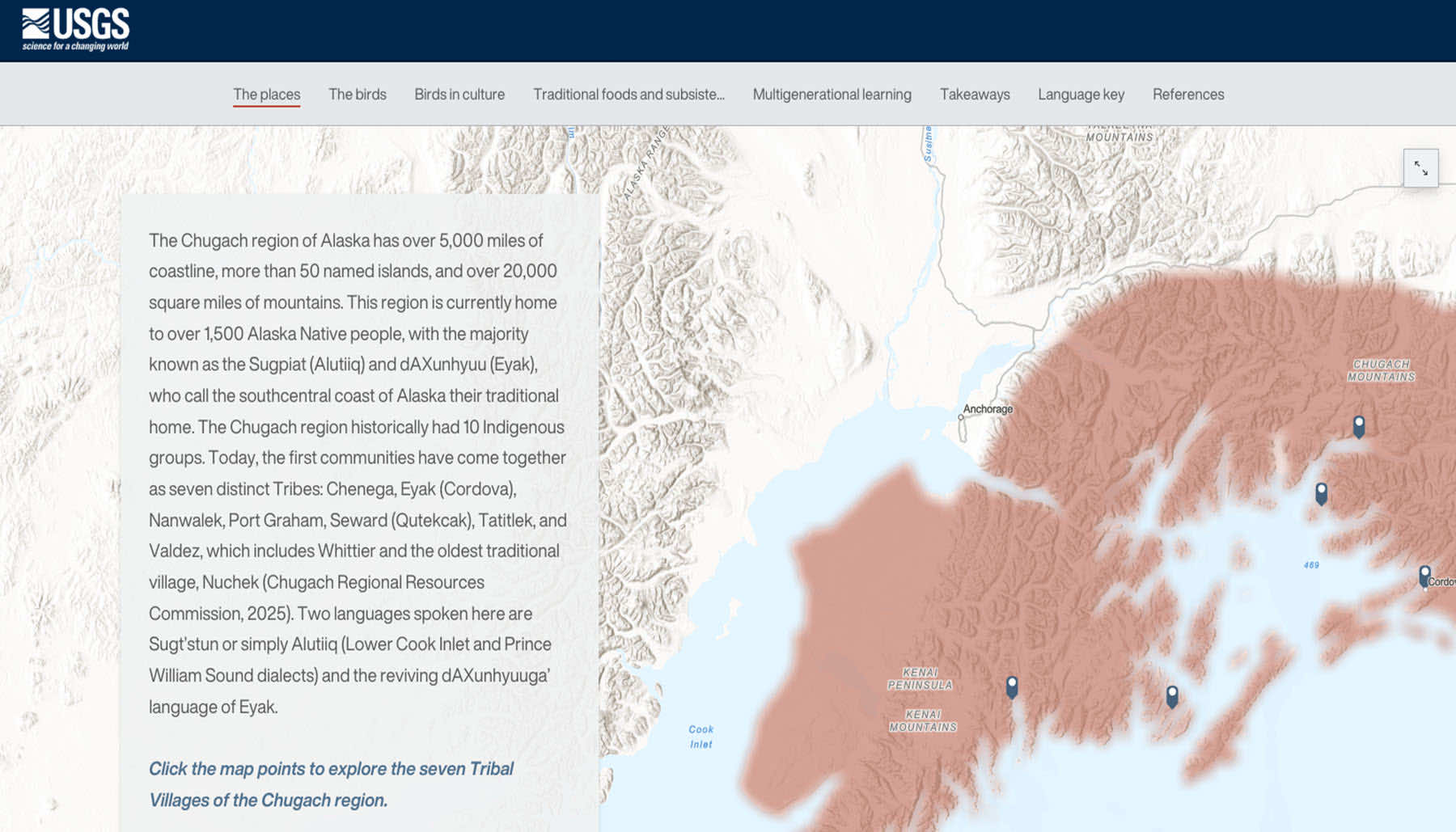
Task: Expand the map to full screen
Action: click(1420, 168)
